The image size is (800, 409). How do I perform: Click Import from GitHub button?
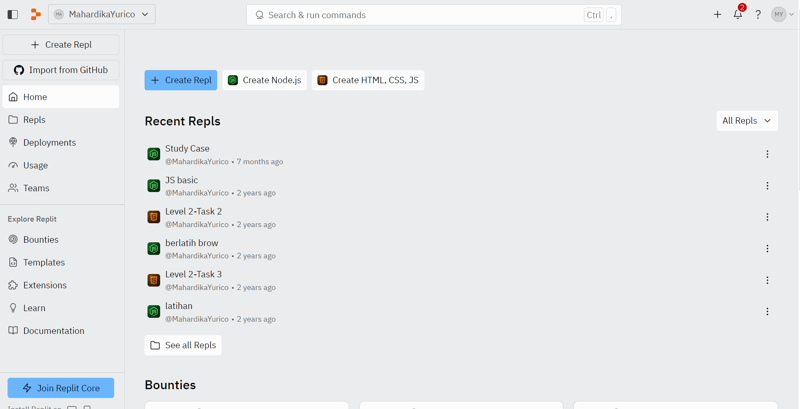pos(61,70)
